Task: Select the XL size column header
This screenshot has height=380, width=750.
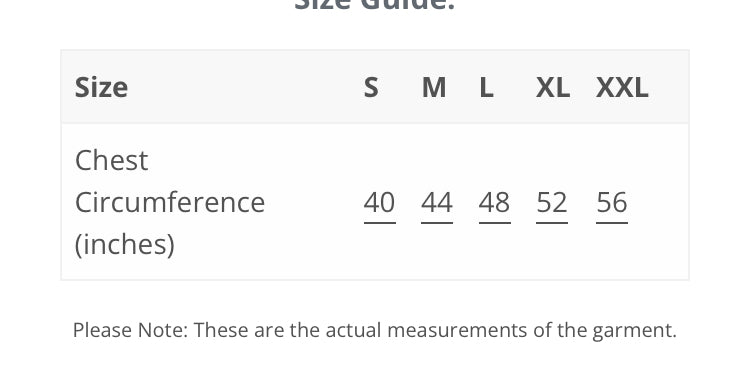Action: click(x=553, y=88)
